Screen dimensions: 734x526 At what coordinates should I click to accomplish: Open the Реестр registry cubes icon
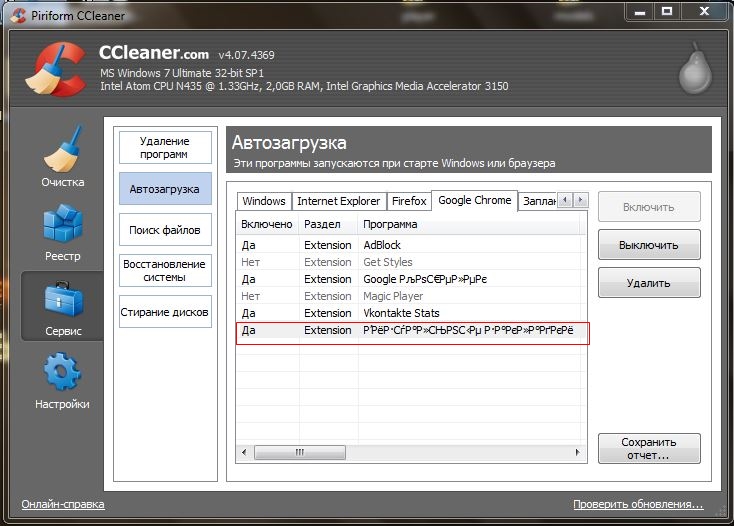click(x=63, y=224)
